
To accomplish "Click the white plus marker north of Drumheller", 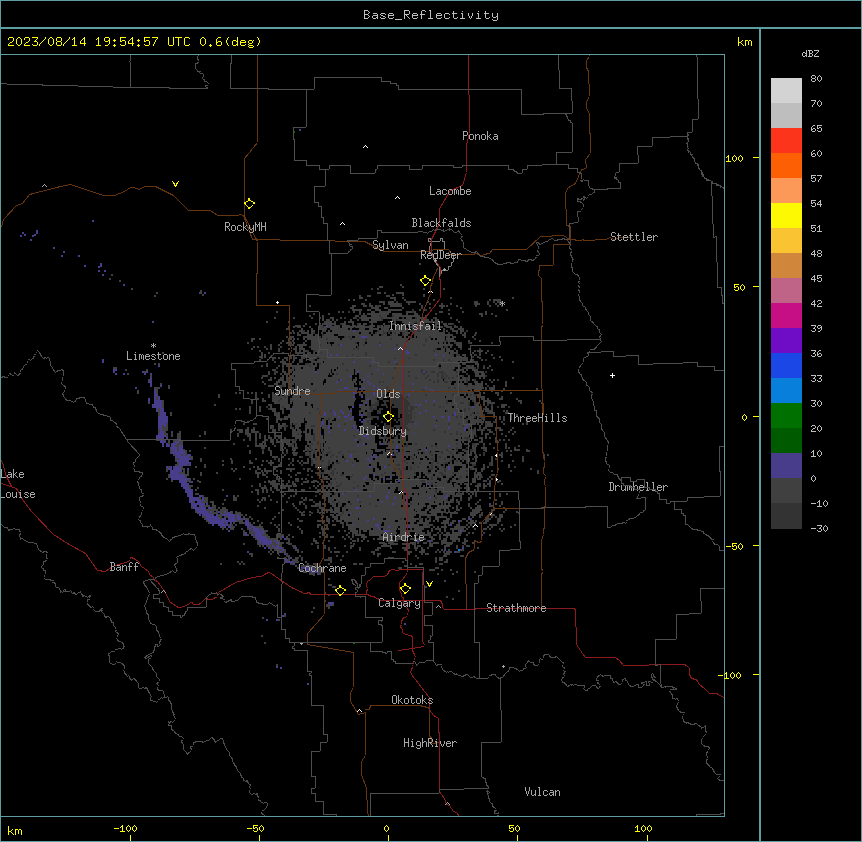I will 612,375.
